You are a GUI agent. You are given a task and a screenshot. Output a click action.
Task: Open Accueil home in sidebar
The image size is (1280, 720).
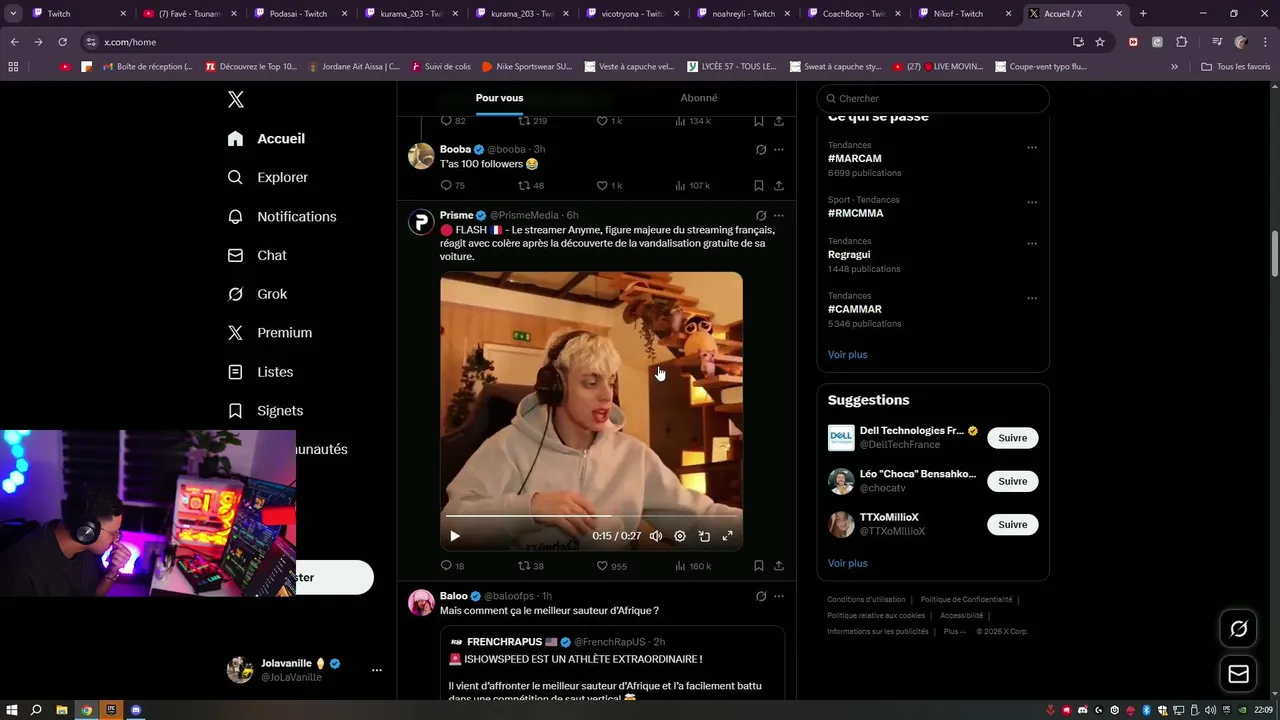266,139
